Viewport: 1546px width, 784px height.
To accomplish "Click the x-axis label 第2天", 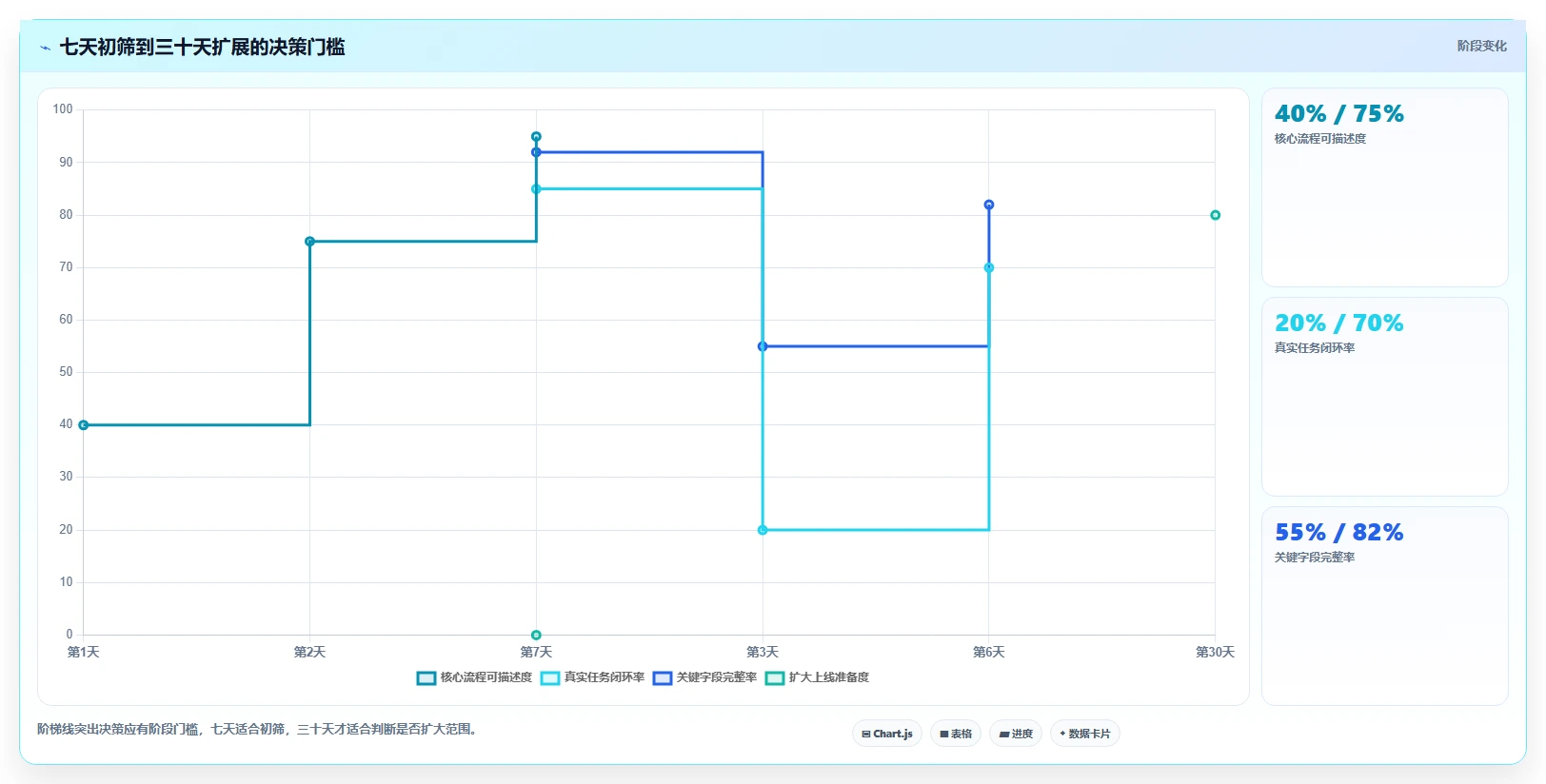I will pos(309,652).
